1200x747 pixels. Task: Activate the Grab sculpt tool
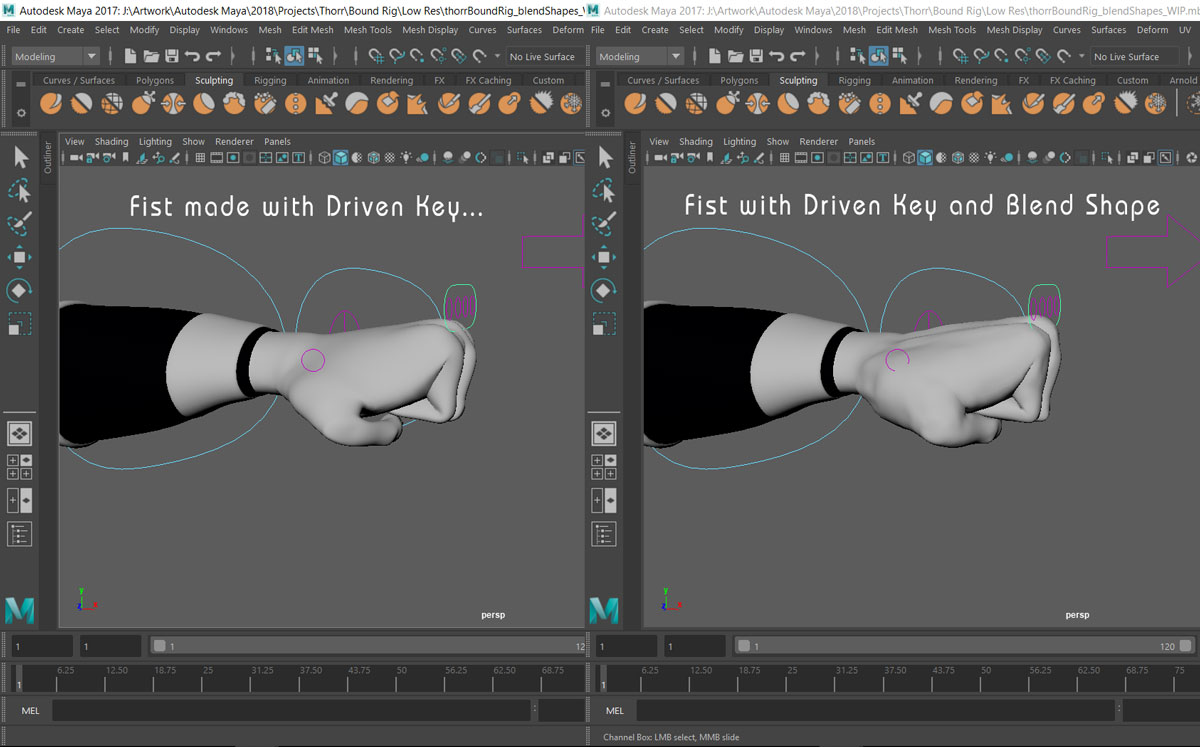[139, 103]
